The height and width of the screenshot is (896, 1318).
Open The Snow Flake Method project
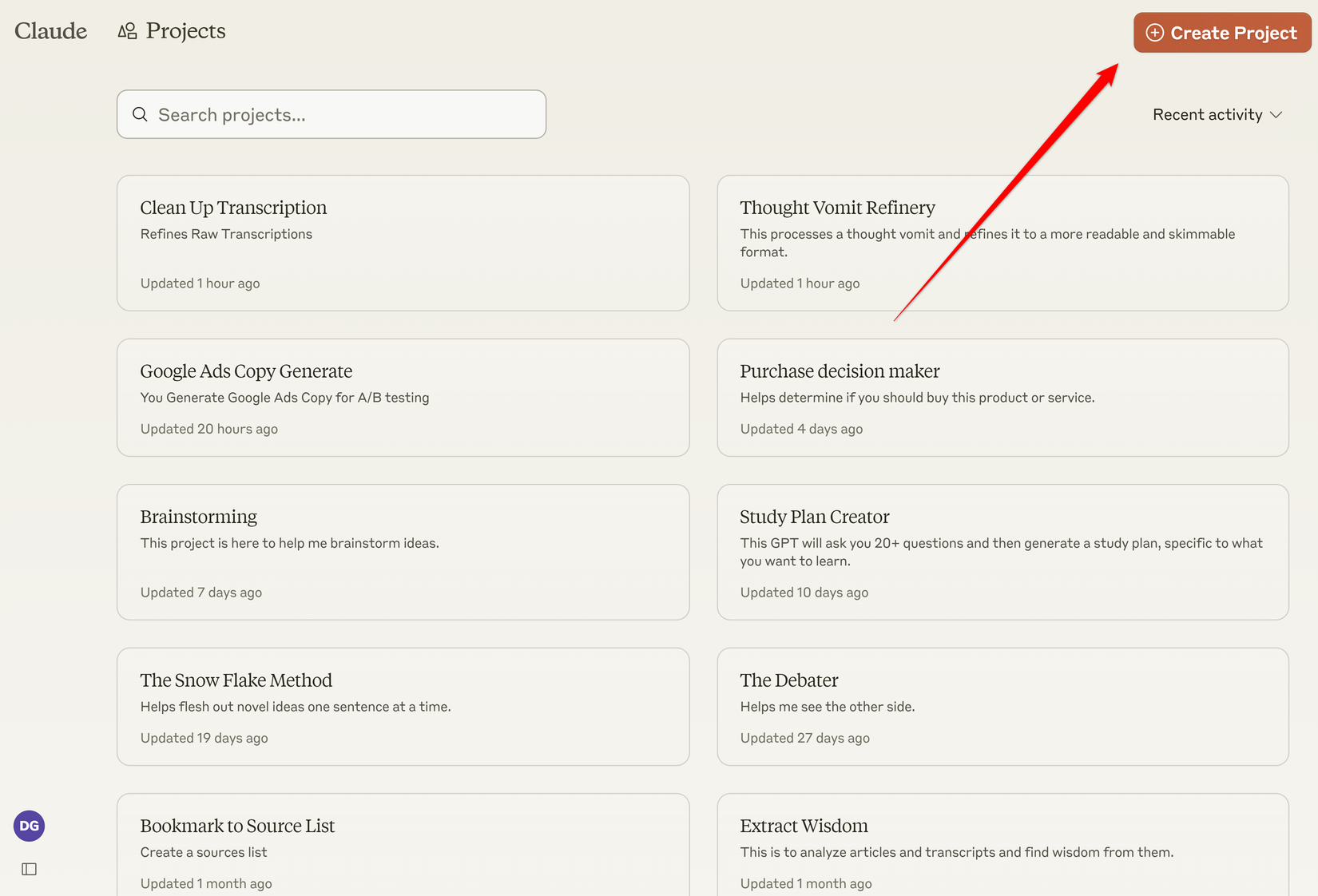[403, 707]
